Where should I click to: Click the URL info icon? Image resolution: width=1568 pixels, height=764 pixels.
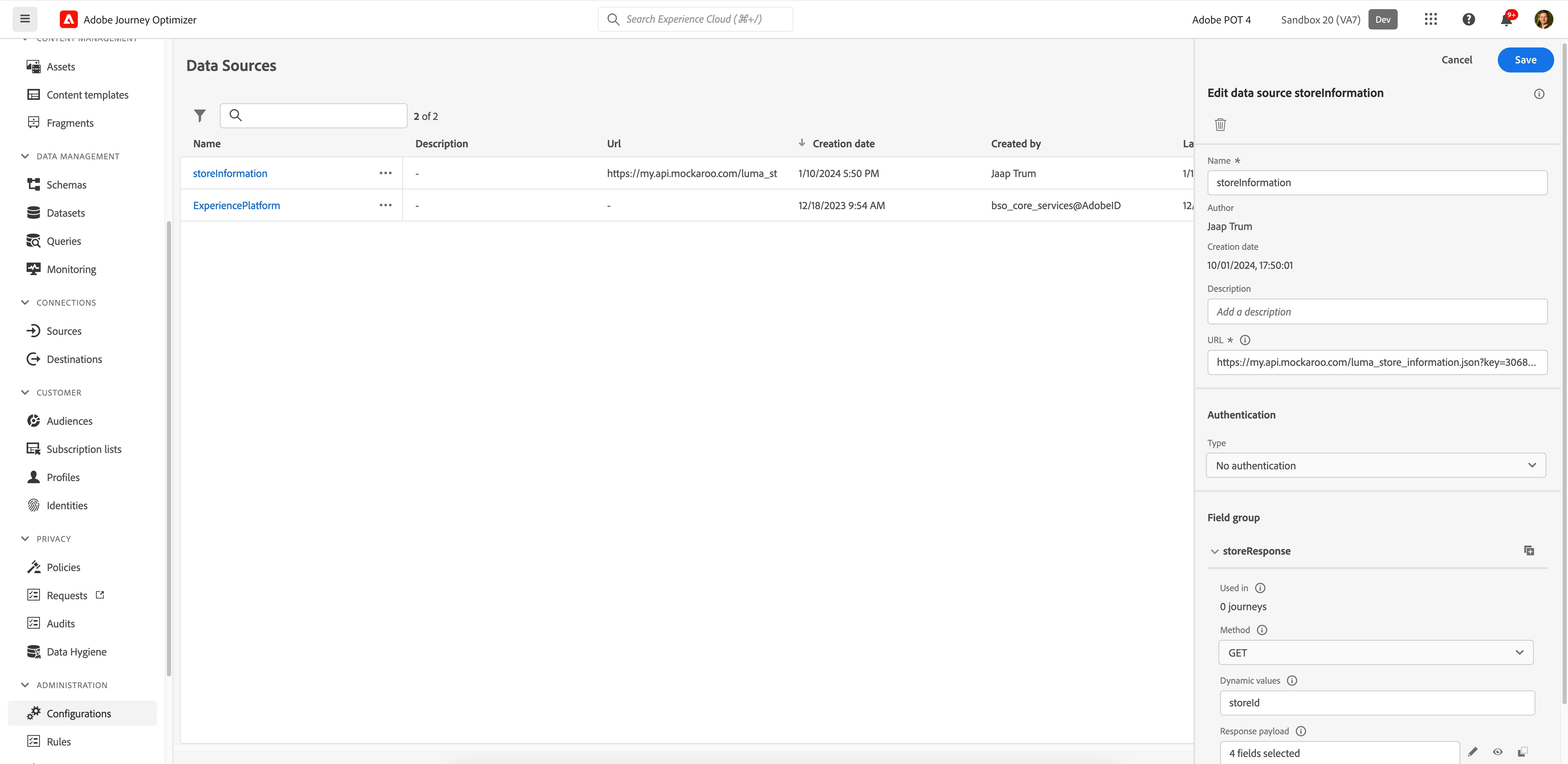pos(1245,340)
